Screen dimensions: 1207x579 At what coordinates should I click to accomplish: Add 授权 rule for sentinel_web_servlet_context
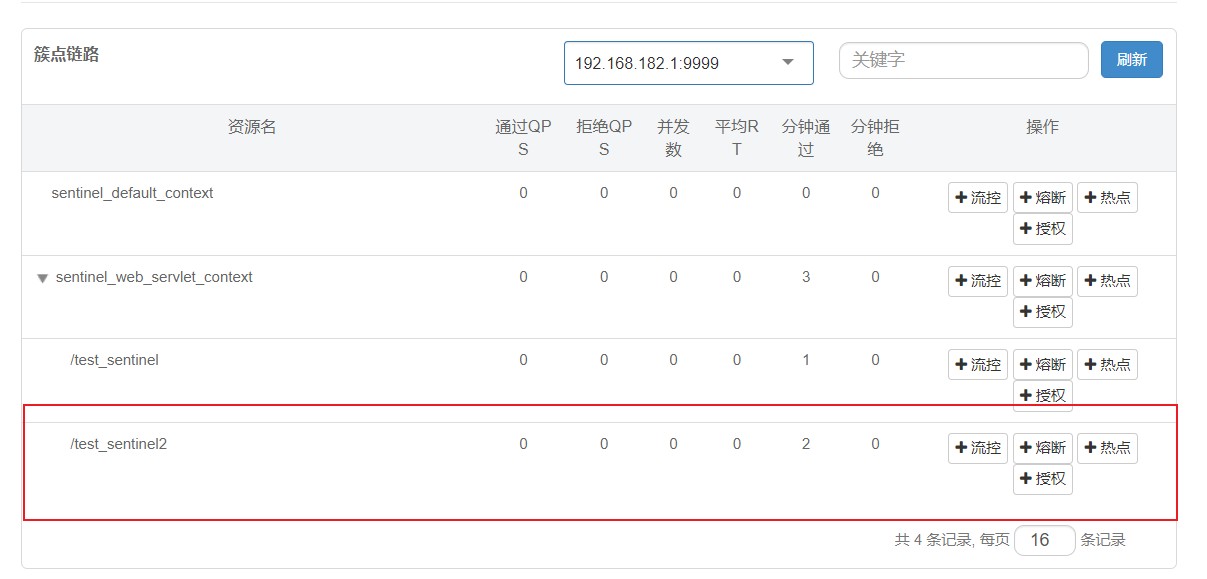click(x=1042, y=312)
